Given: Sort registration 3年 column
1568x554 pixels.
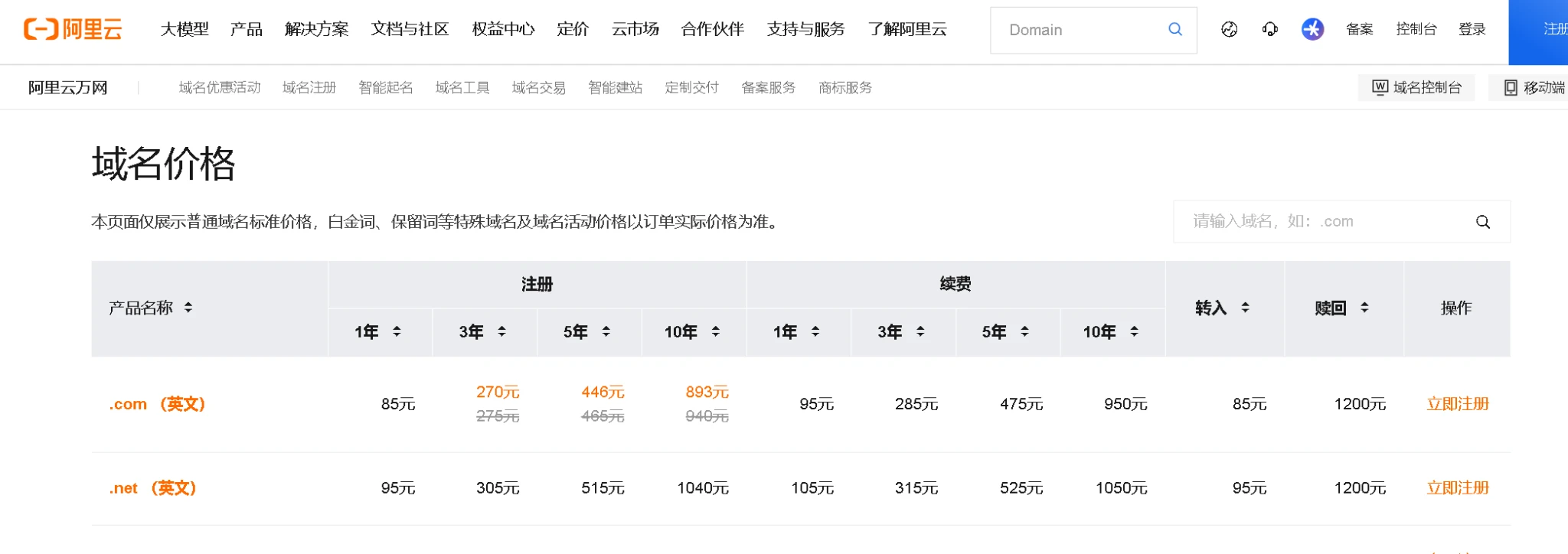Looking at the screenshot, I should (502, 331).
